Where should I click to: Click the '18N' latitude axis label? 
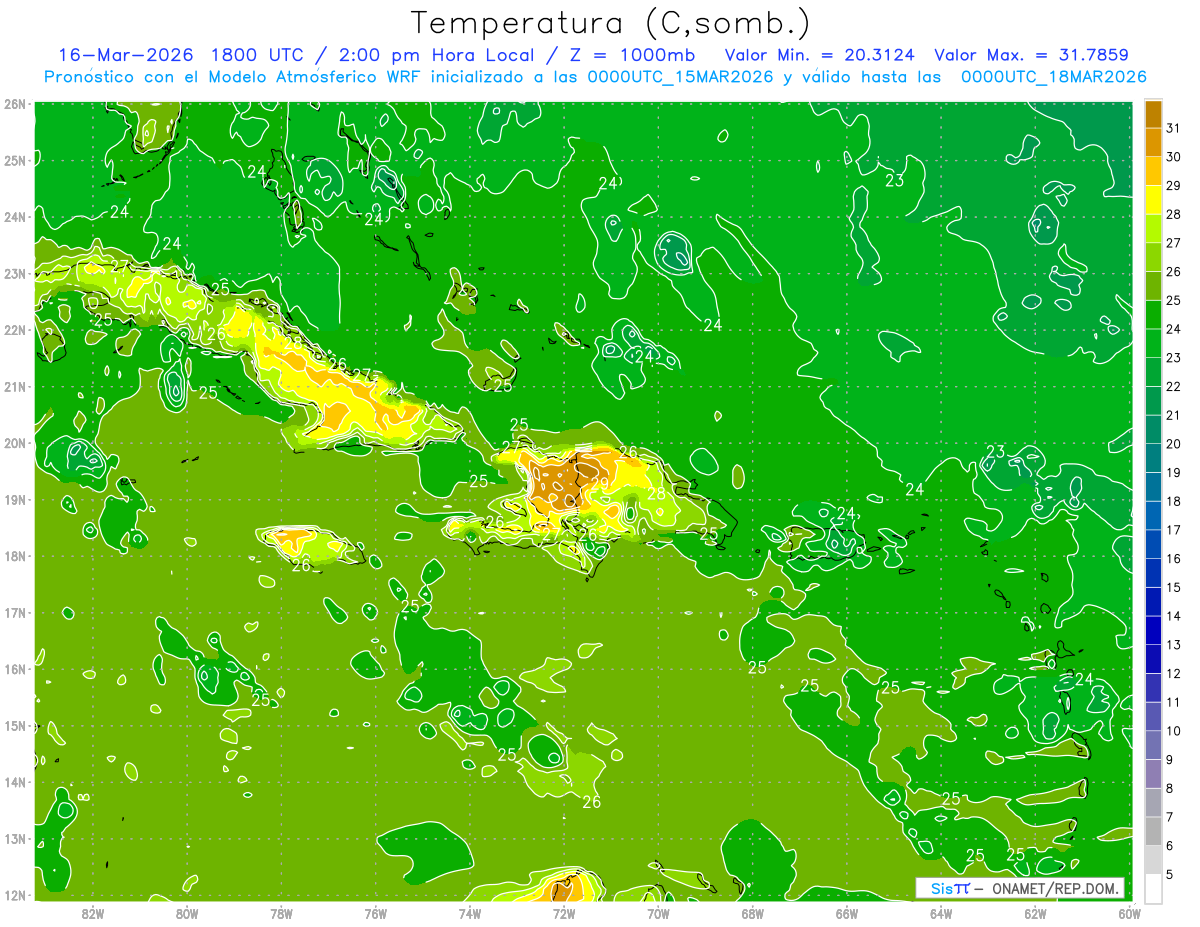[x=15, y=556]
